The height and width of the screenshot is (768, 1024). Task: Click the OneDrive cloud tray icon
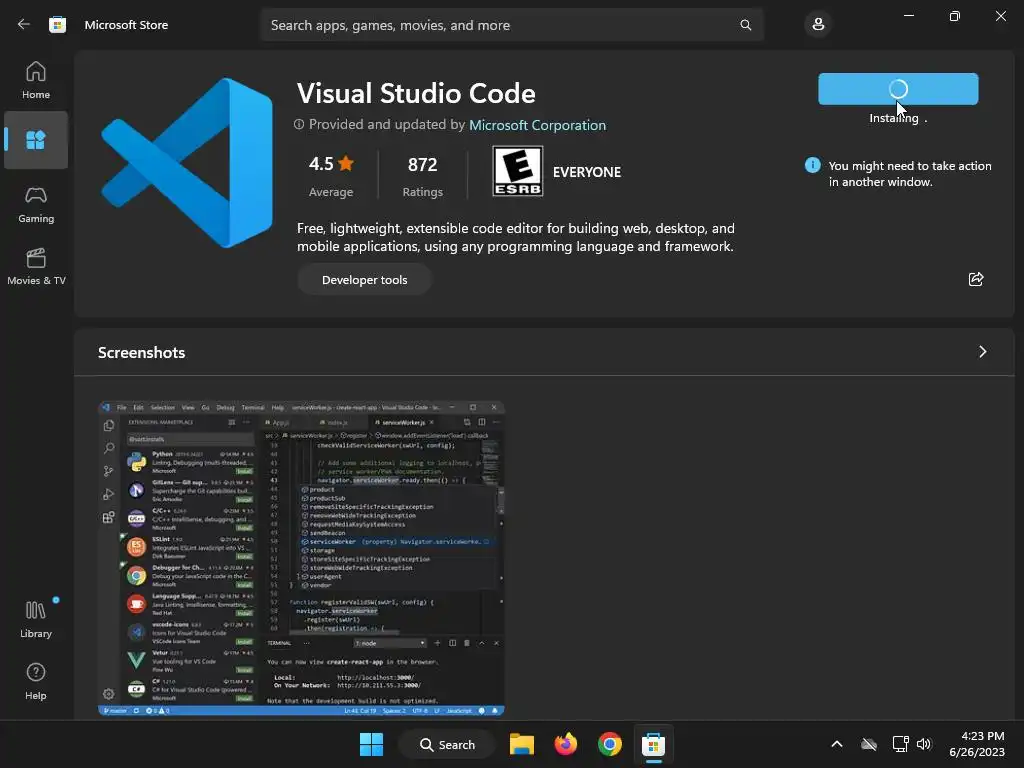tap(869, 744)
